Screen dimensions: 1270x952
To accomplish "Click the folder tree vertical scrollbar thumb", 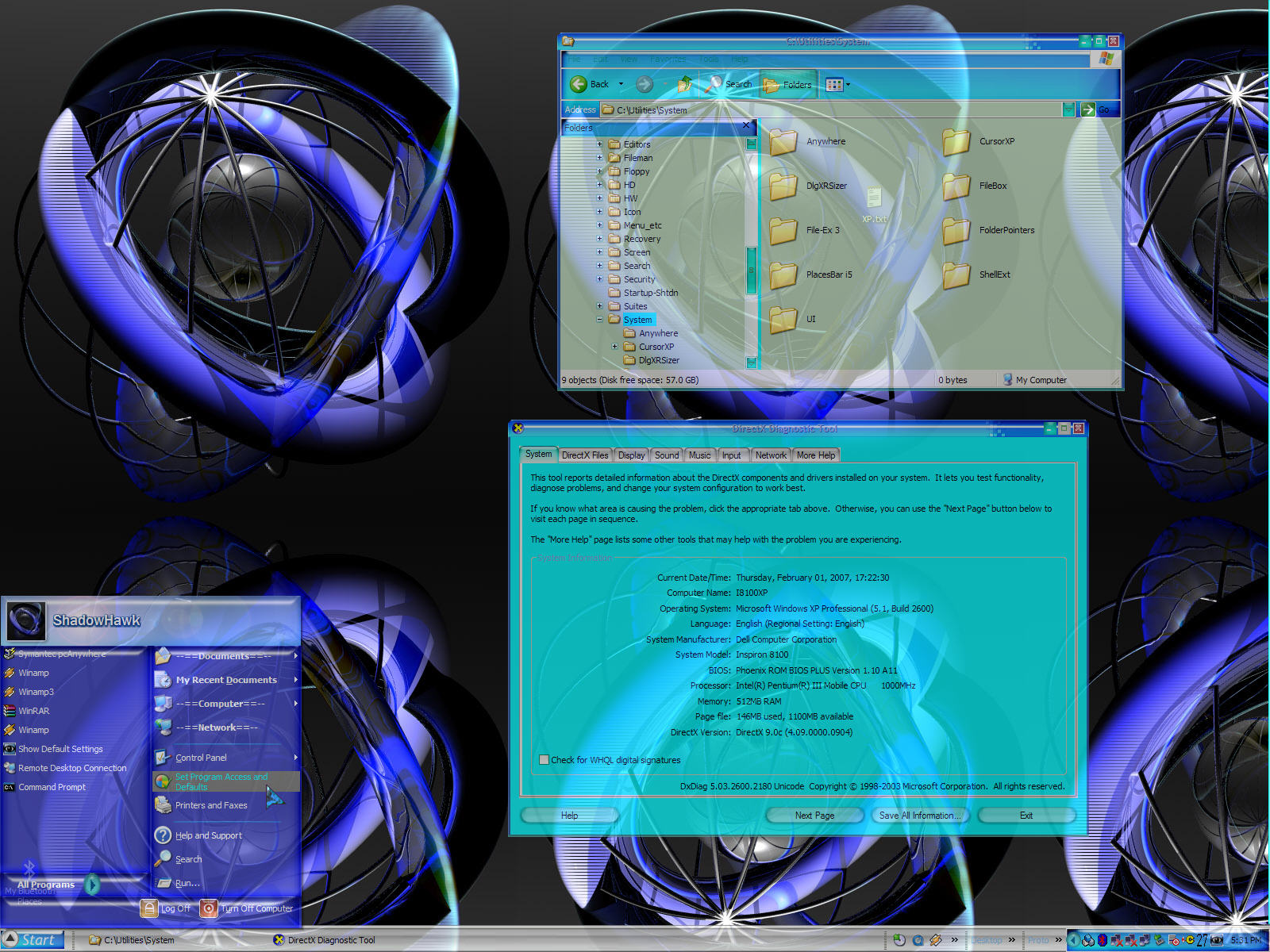I will click(x=751, y=270).
